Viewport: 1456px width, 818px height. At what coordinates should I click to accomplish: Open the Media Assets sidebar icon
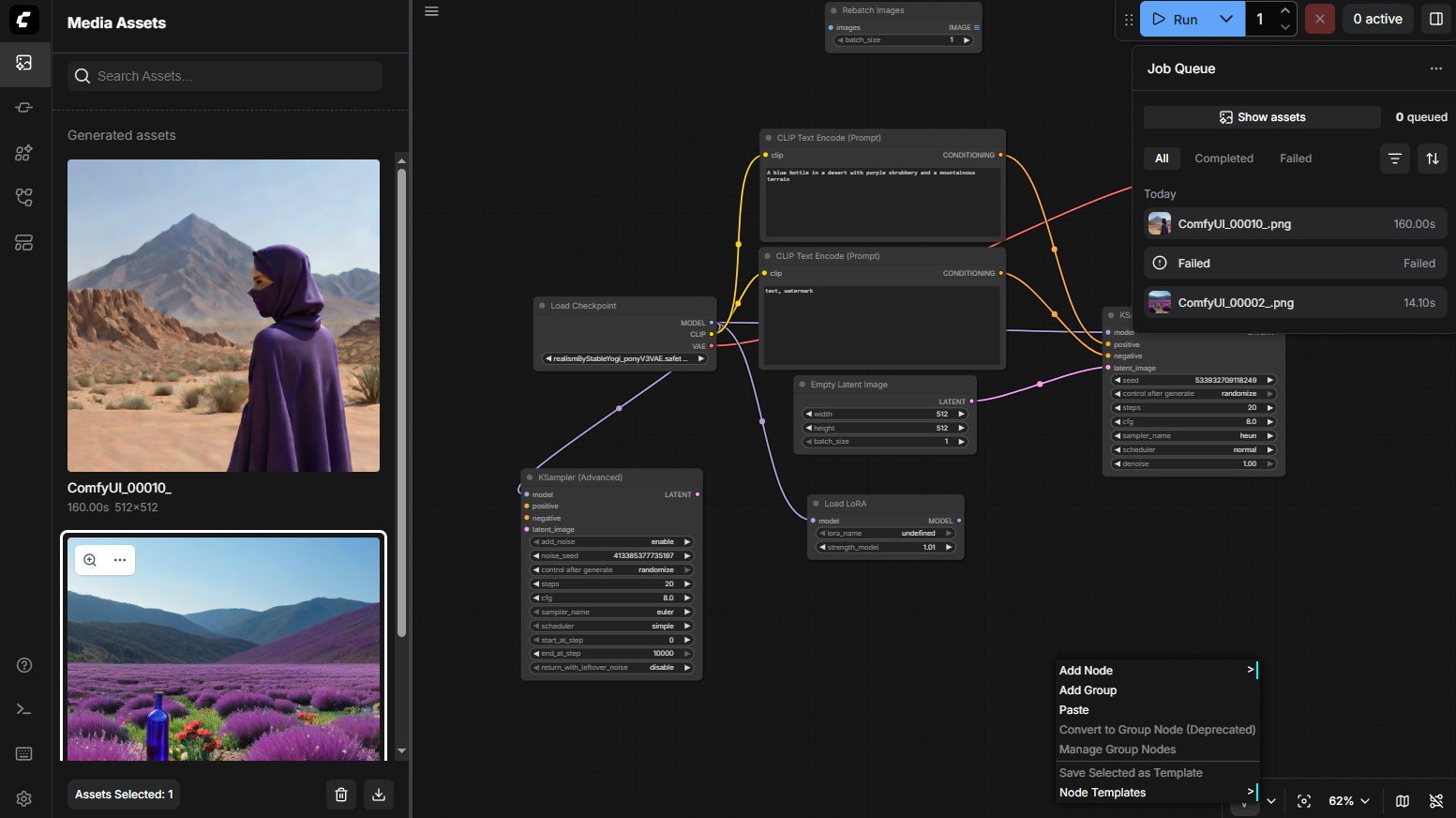point(24,63)
